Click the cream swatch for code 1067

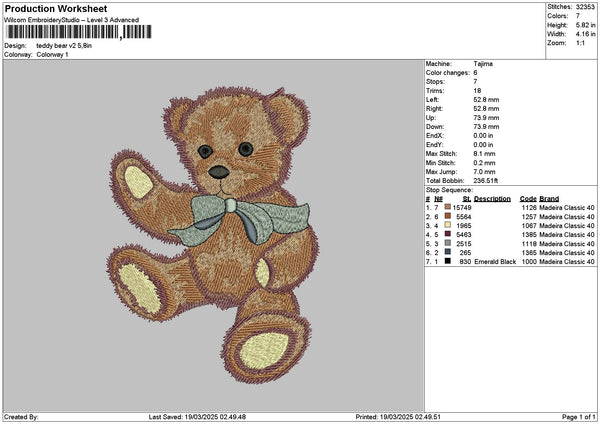tap(447, 225)
